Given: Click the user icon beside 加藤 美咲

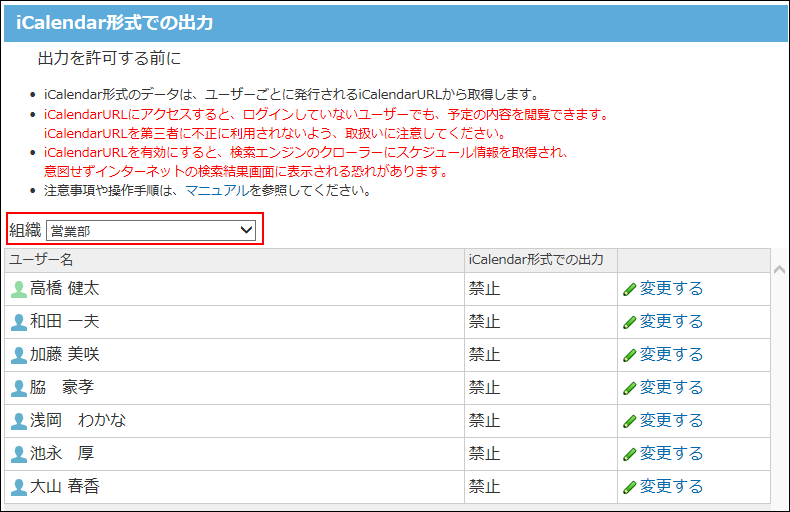Looking at the screenshot, I should pyautogui.click(x=19, y=355).
